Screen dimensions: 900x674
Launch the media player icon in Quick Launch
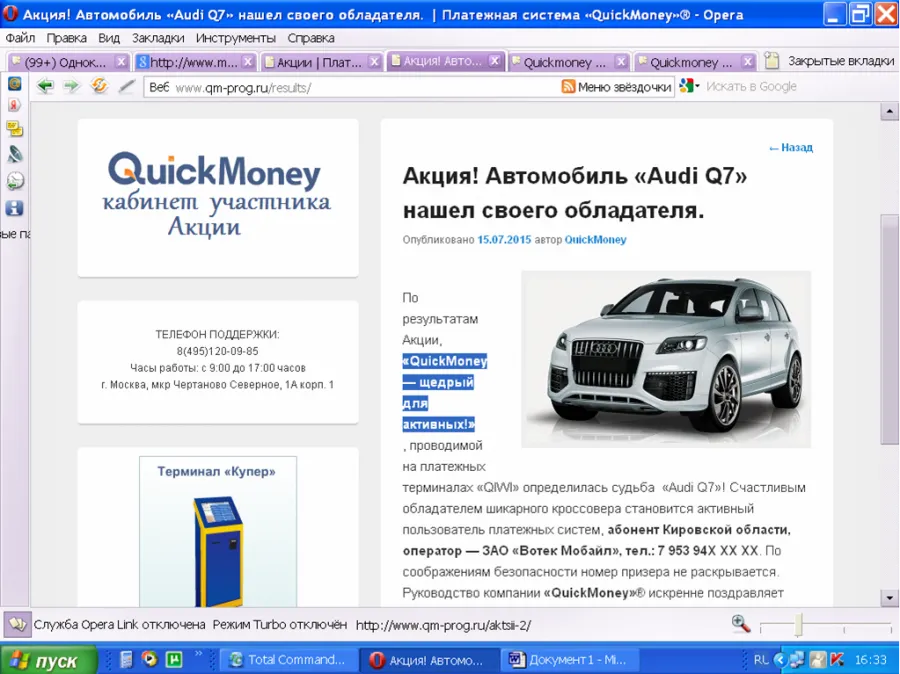point(150,659)
